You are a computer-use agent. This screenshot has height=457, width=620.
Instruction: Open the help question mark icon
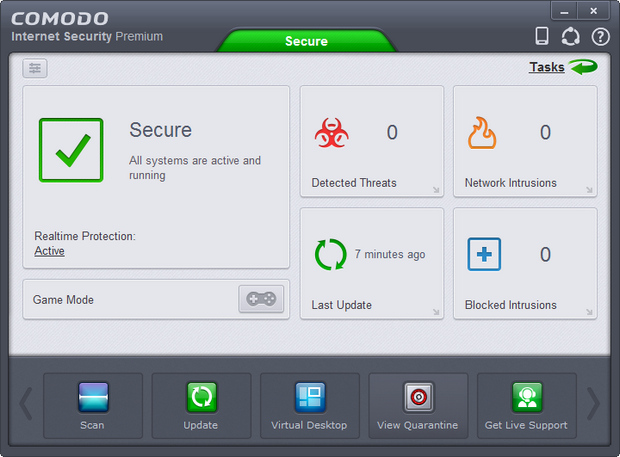[600, 37]
